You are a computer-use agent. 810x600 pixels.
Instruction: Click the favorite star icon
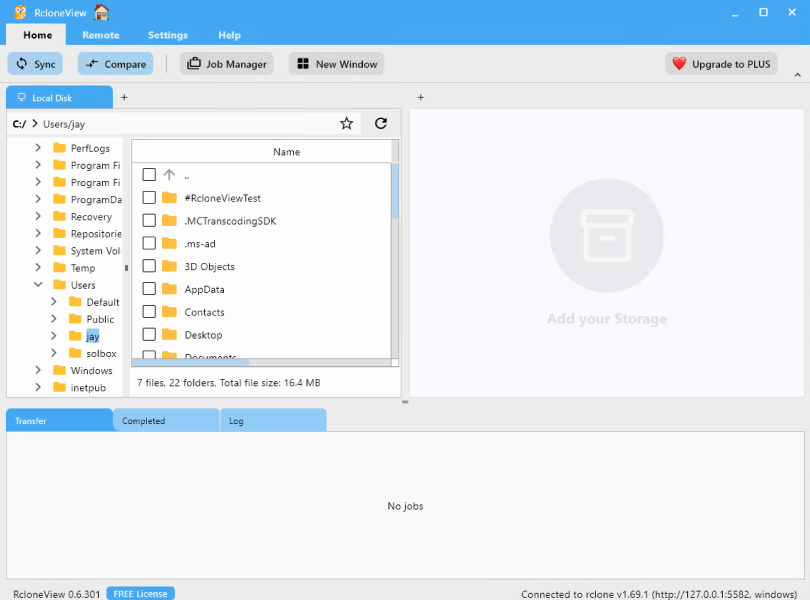(x=346, y=124)
